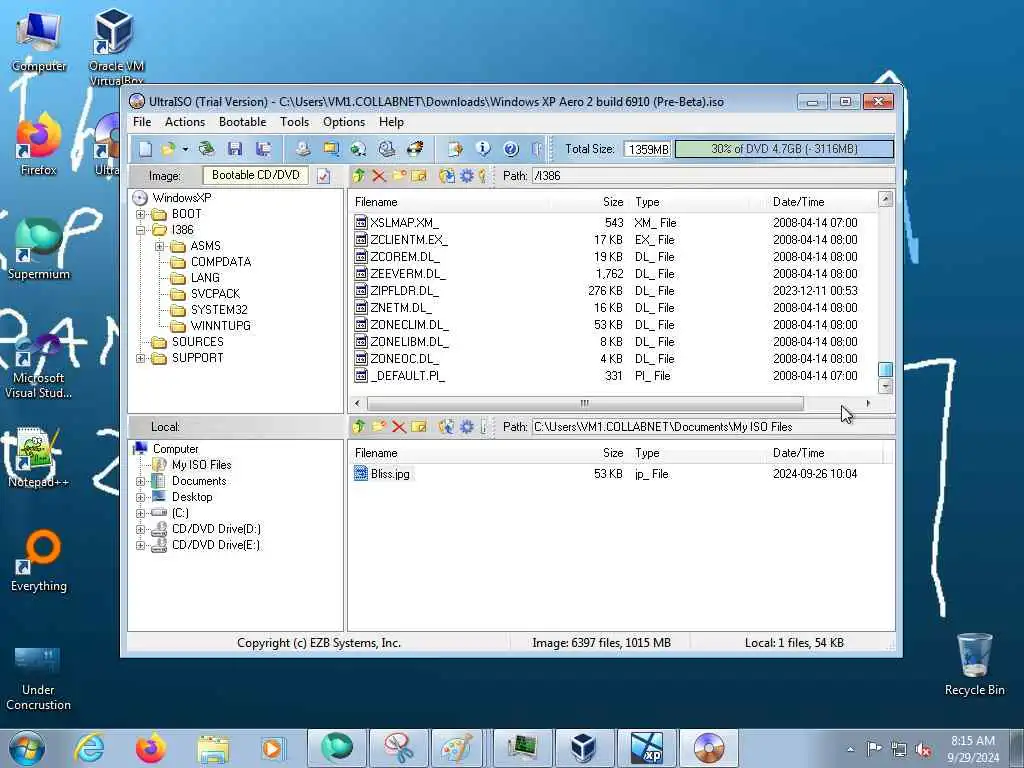Click the DVD 4.7GB capacity usage bar
Screen dimensions: 1024x768
[784, 149]
